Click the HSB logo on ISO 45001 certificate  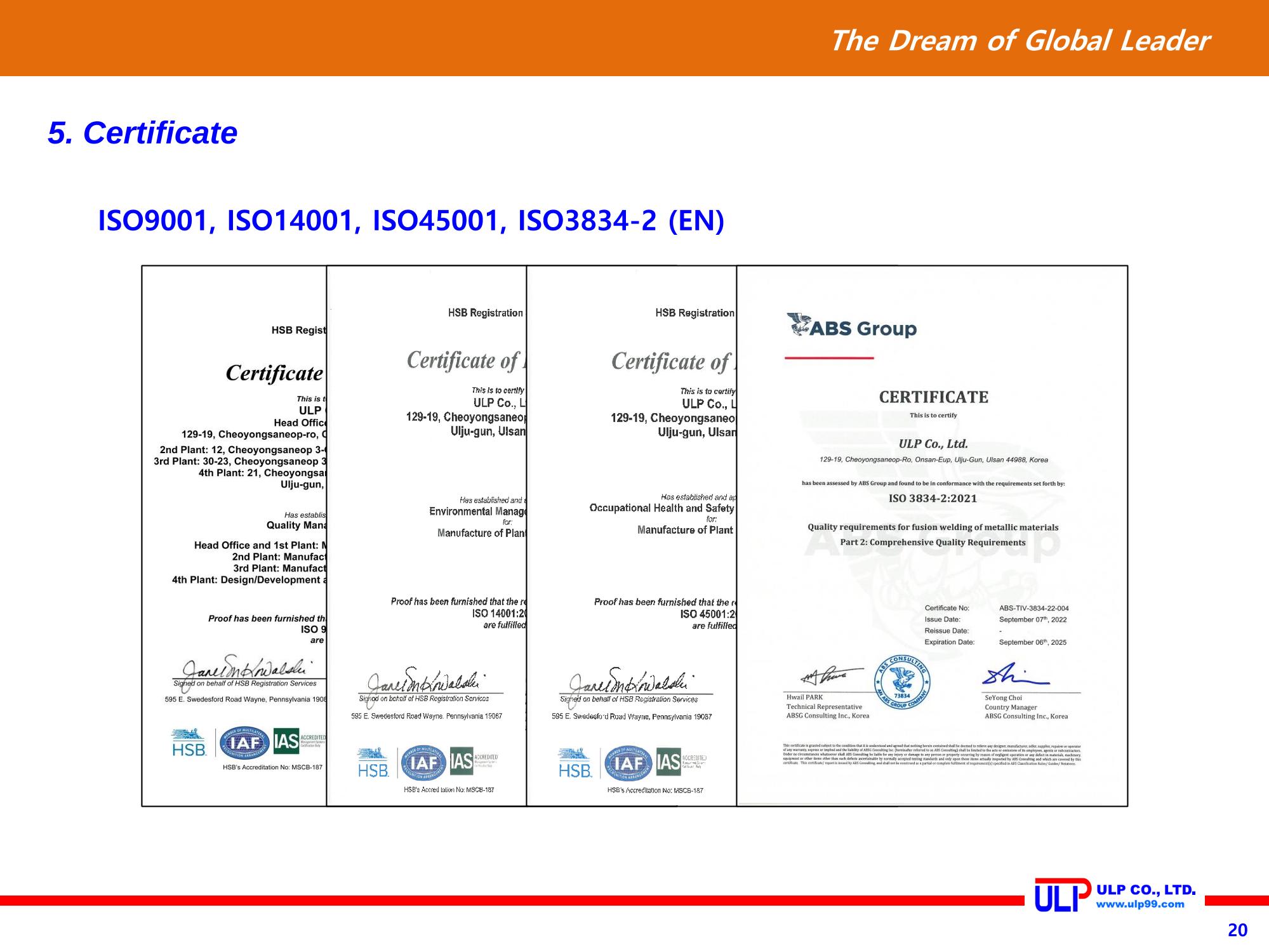pyautogui.click(x=575, y=763)
